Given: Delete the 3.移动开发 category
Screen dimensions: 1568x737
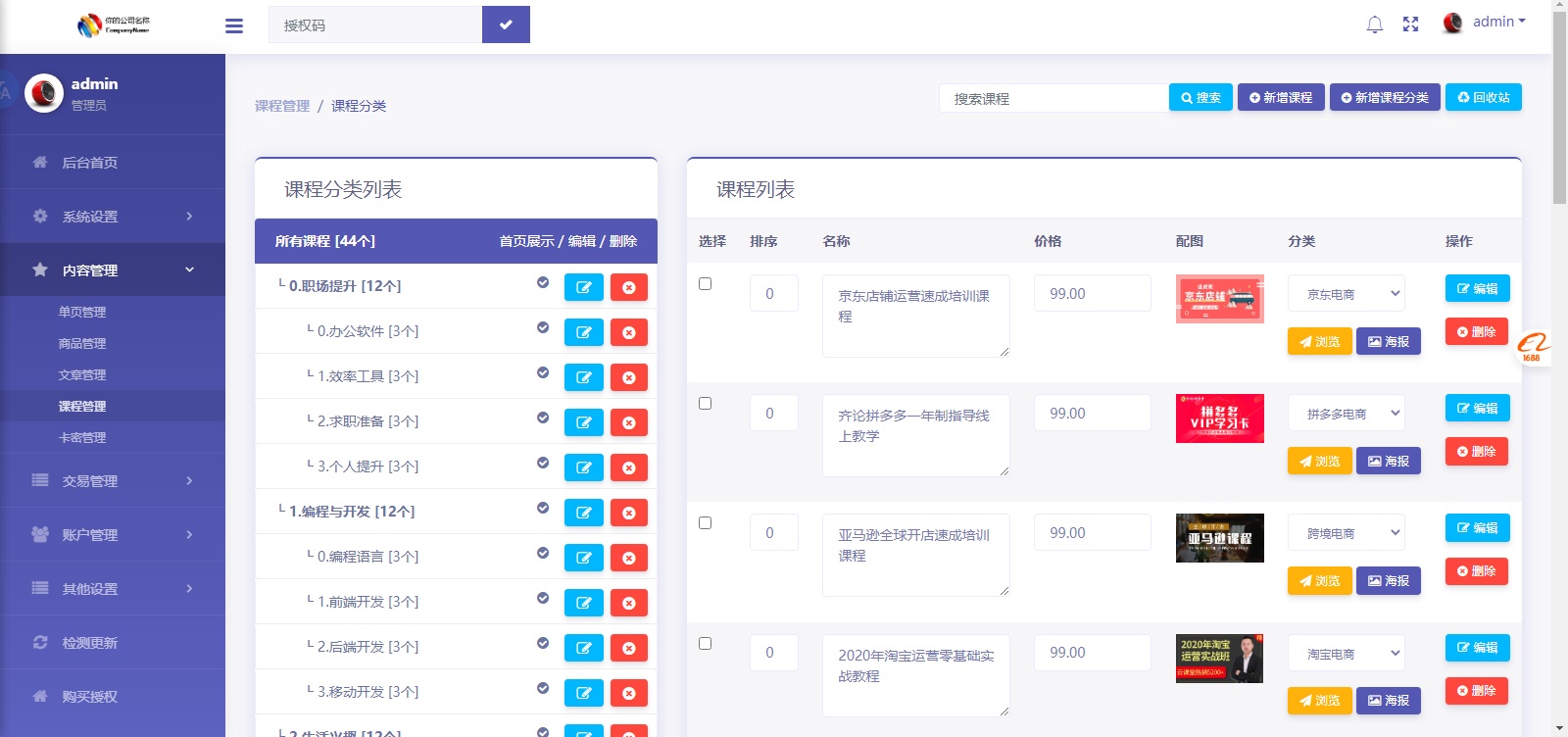Looking at the screenshot, I should point(629,693).
